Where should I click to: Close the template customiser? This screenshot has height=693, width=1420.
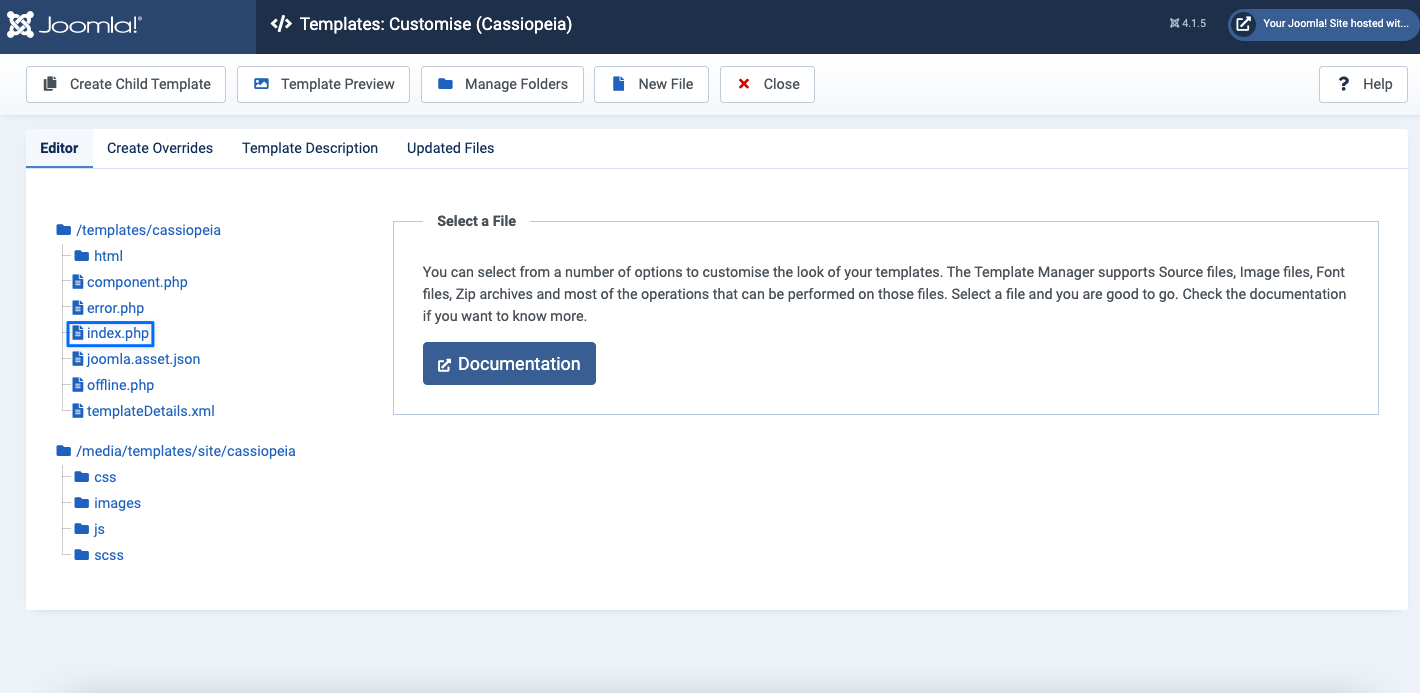767,84
